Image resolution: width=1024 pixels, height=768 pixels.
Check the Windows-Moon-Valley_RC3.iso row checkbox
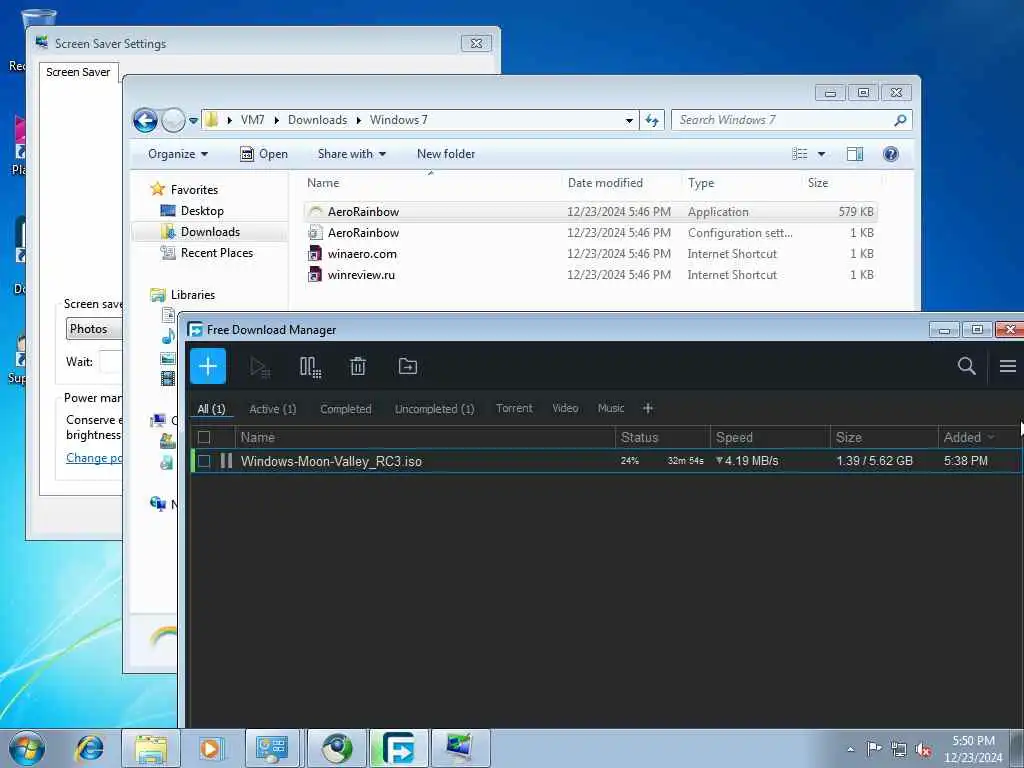(204, 461)
